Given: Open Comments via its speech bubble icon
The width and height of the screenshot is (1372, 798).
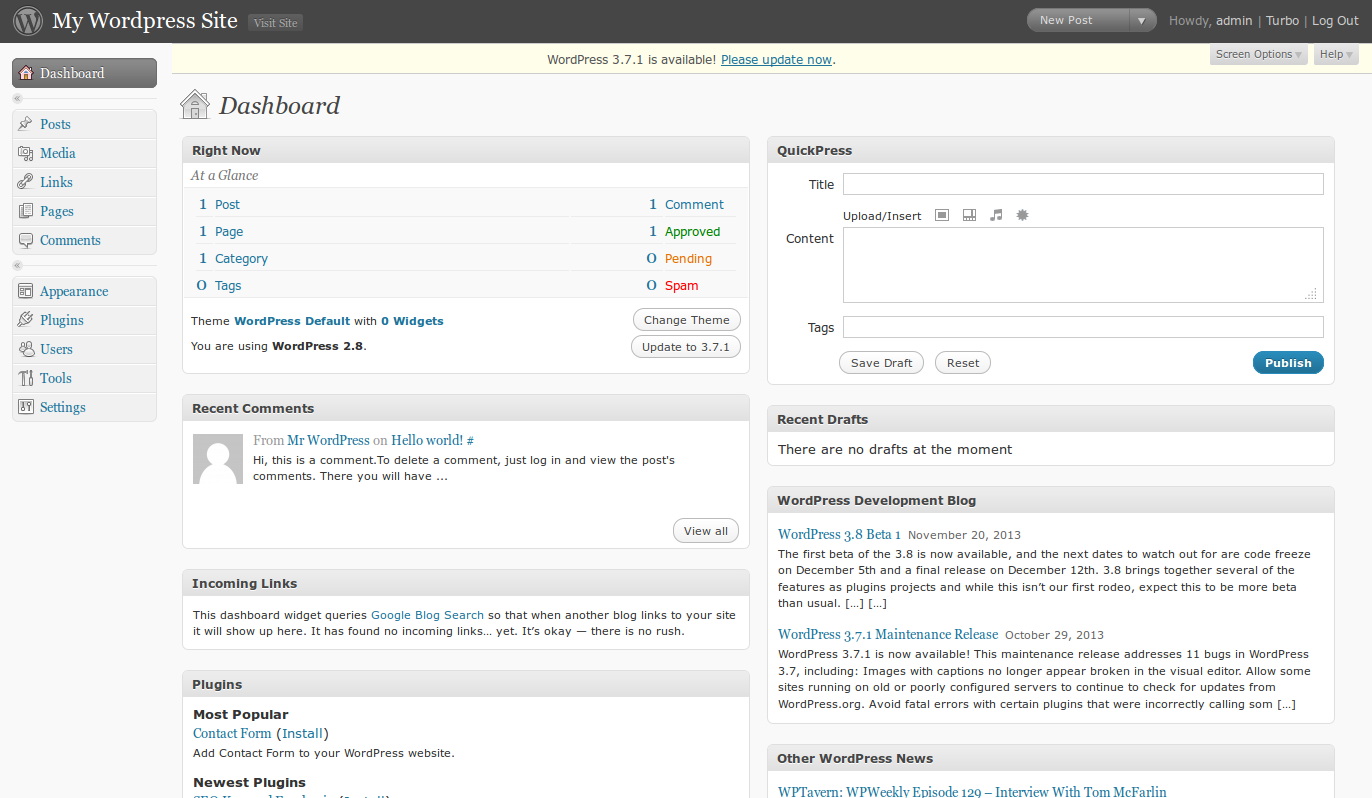Looking at the screenshot, I should pyautogui.click(x=26, y=240).
